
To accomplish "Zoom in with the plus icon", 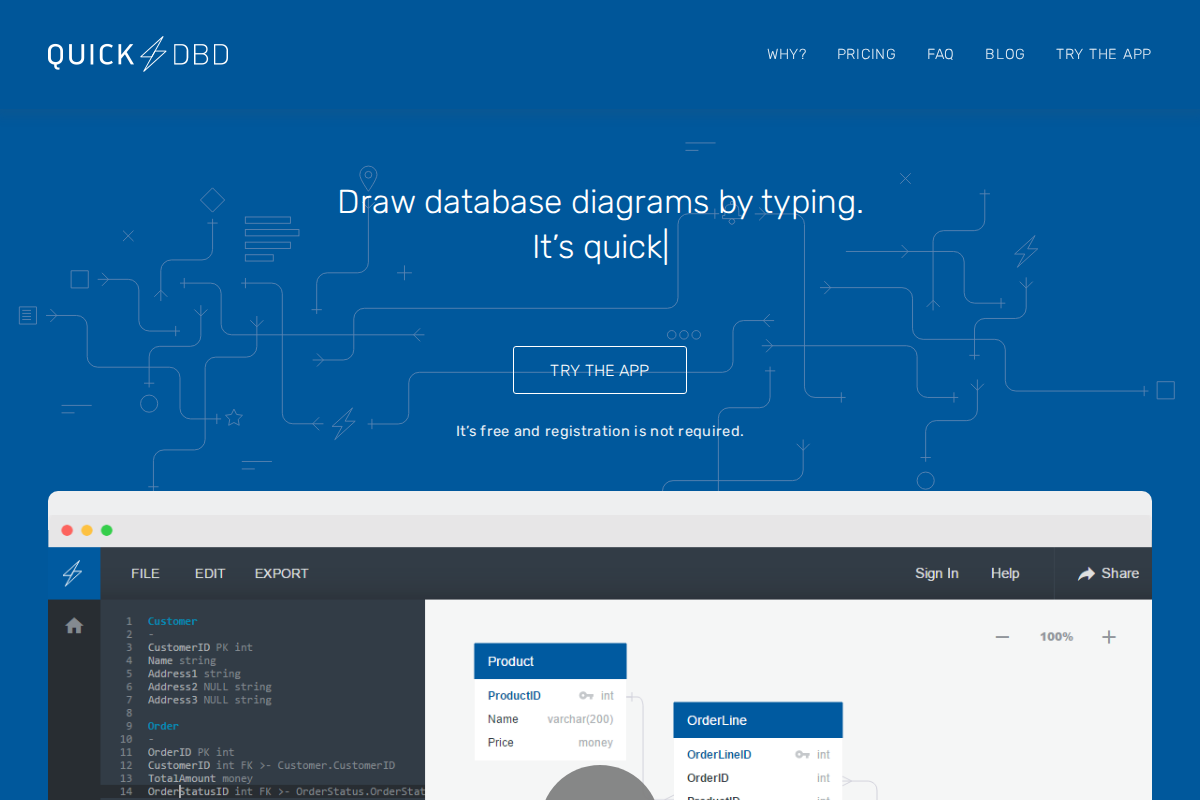I will [1109, 637].
